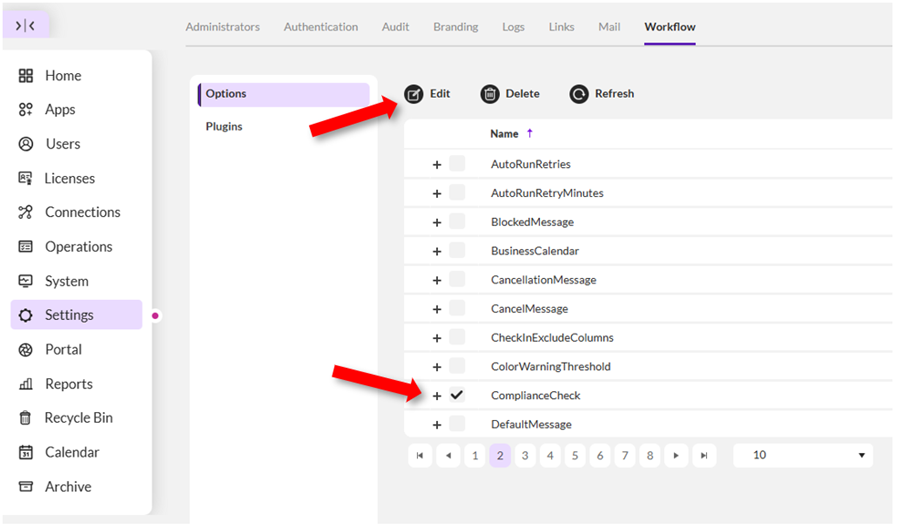Uncheck the ComplianceCheck row checkbox
This screenshot has width=902, height=529.
click(x=457, y=395)
